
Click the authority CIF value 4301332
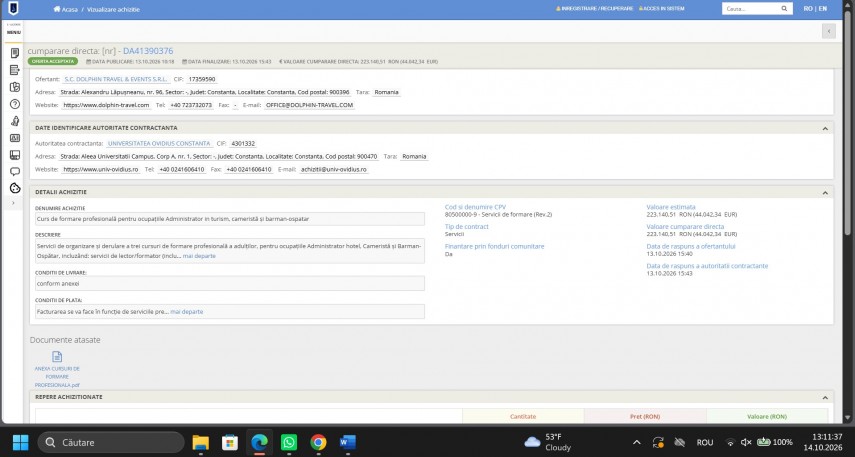tap(243, 143)
